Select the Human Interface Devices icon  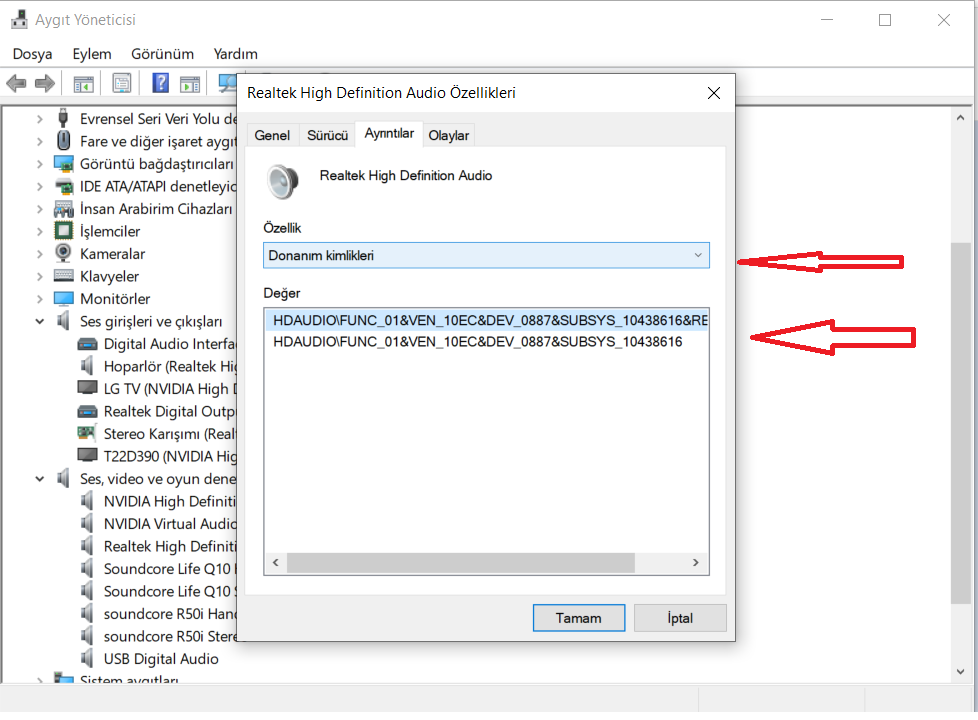(64, 209)
